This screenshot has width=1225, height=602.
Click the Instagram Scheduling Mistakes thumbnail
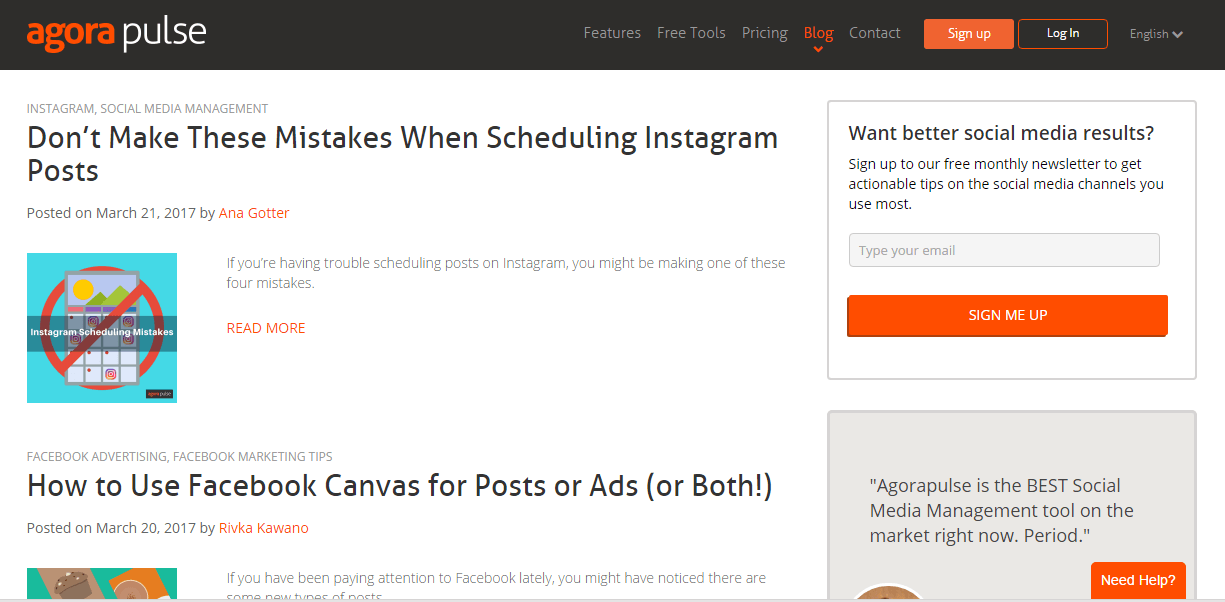click(x=102, y=328)
